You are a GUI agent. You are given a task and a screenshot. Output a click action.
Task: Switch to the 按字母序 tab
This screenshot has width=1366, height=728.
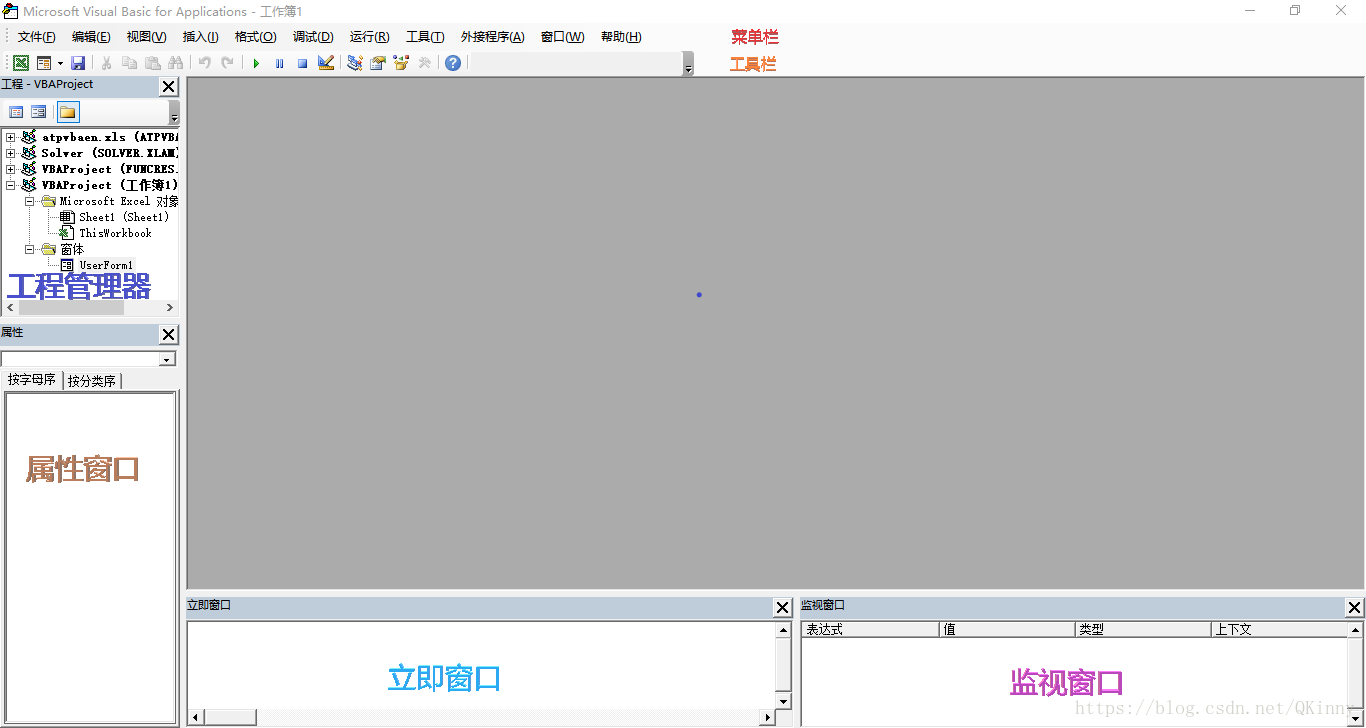(x=32, y=380)
